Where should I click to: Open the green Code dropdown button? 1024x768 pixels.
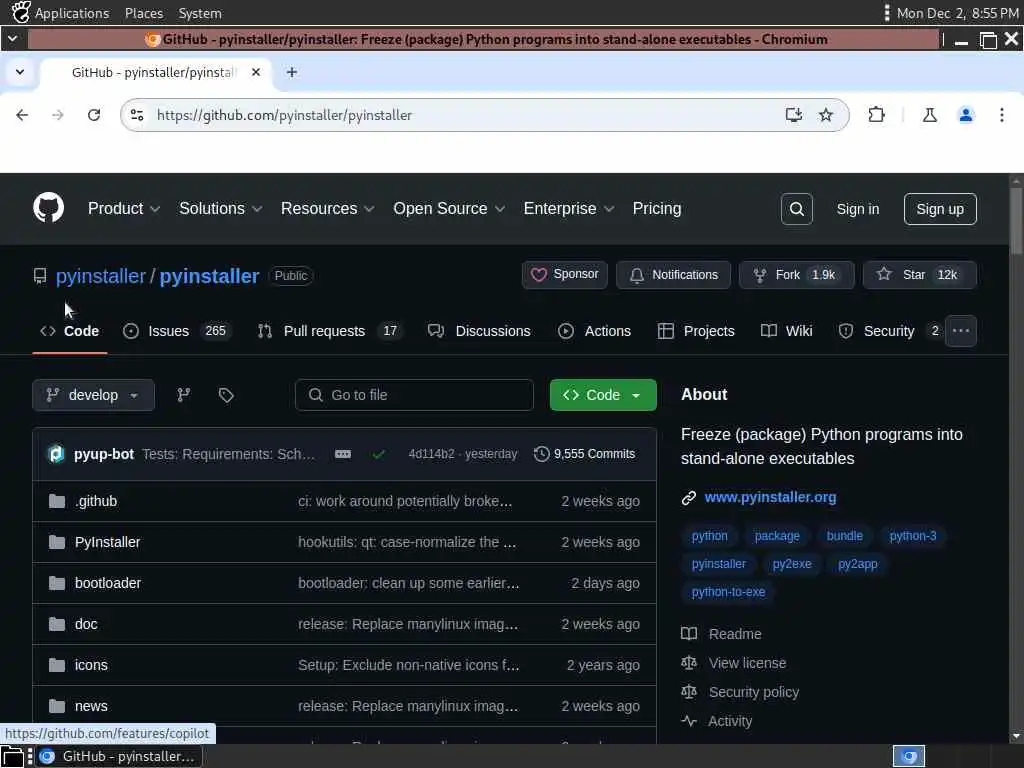(x=603, y=395)
